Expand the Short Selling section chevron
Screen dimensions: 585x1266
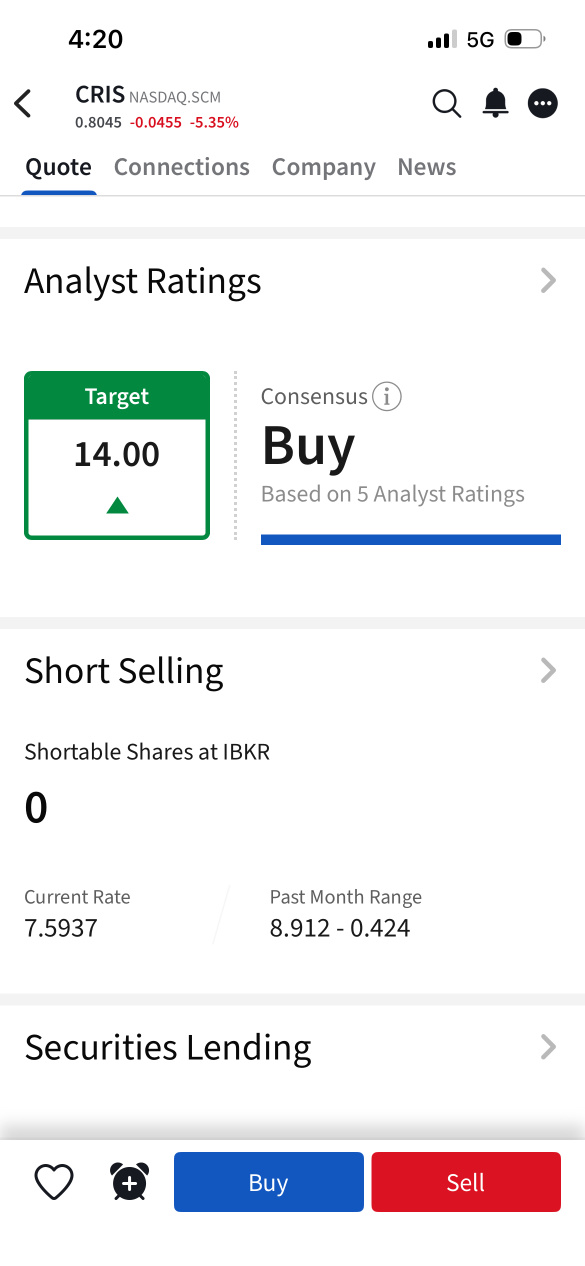tap(548, 670)
